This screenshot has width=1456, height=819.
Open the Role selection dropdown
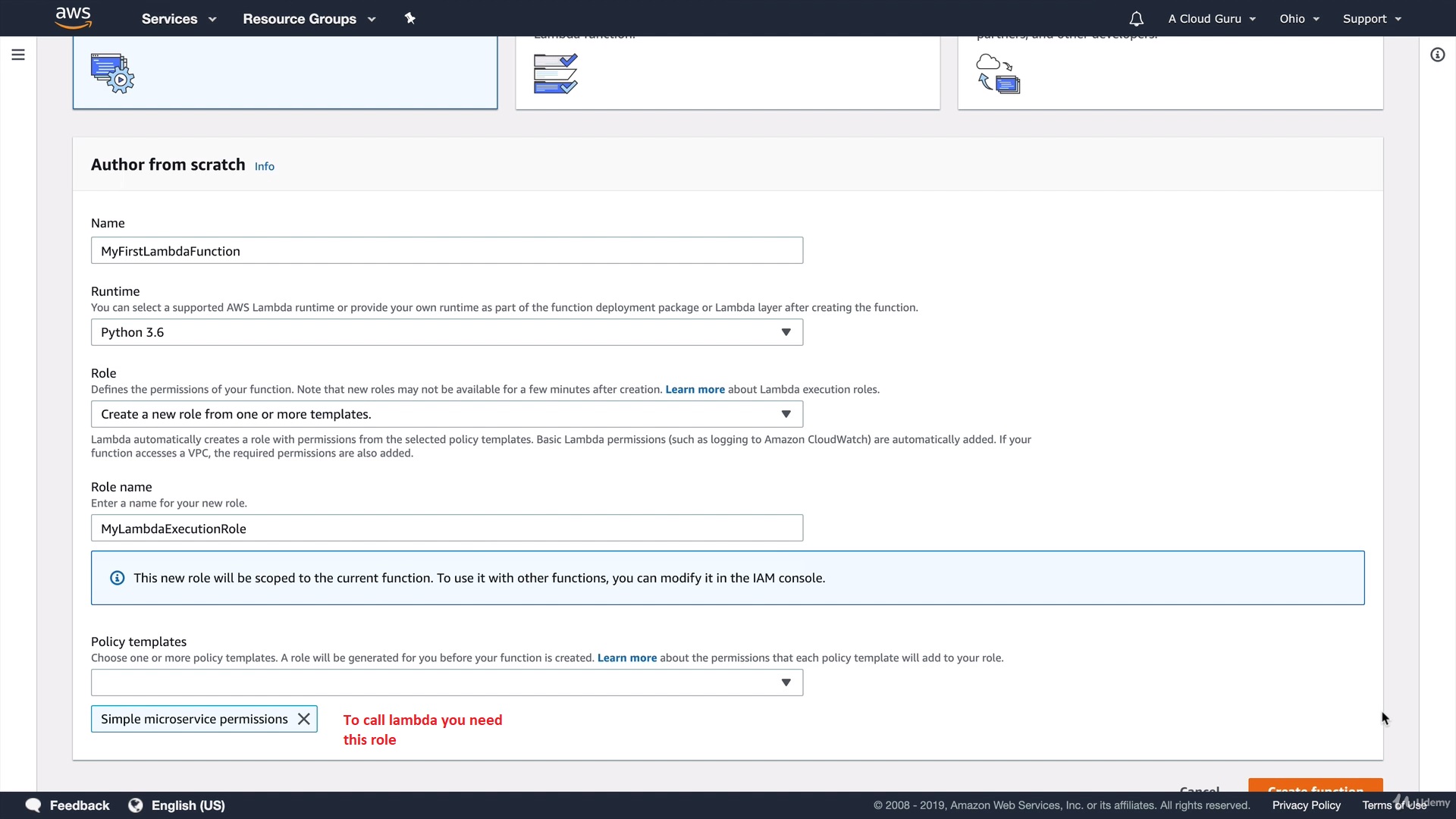tap(786, 414)
